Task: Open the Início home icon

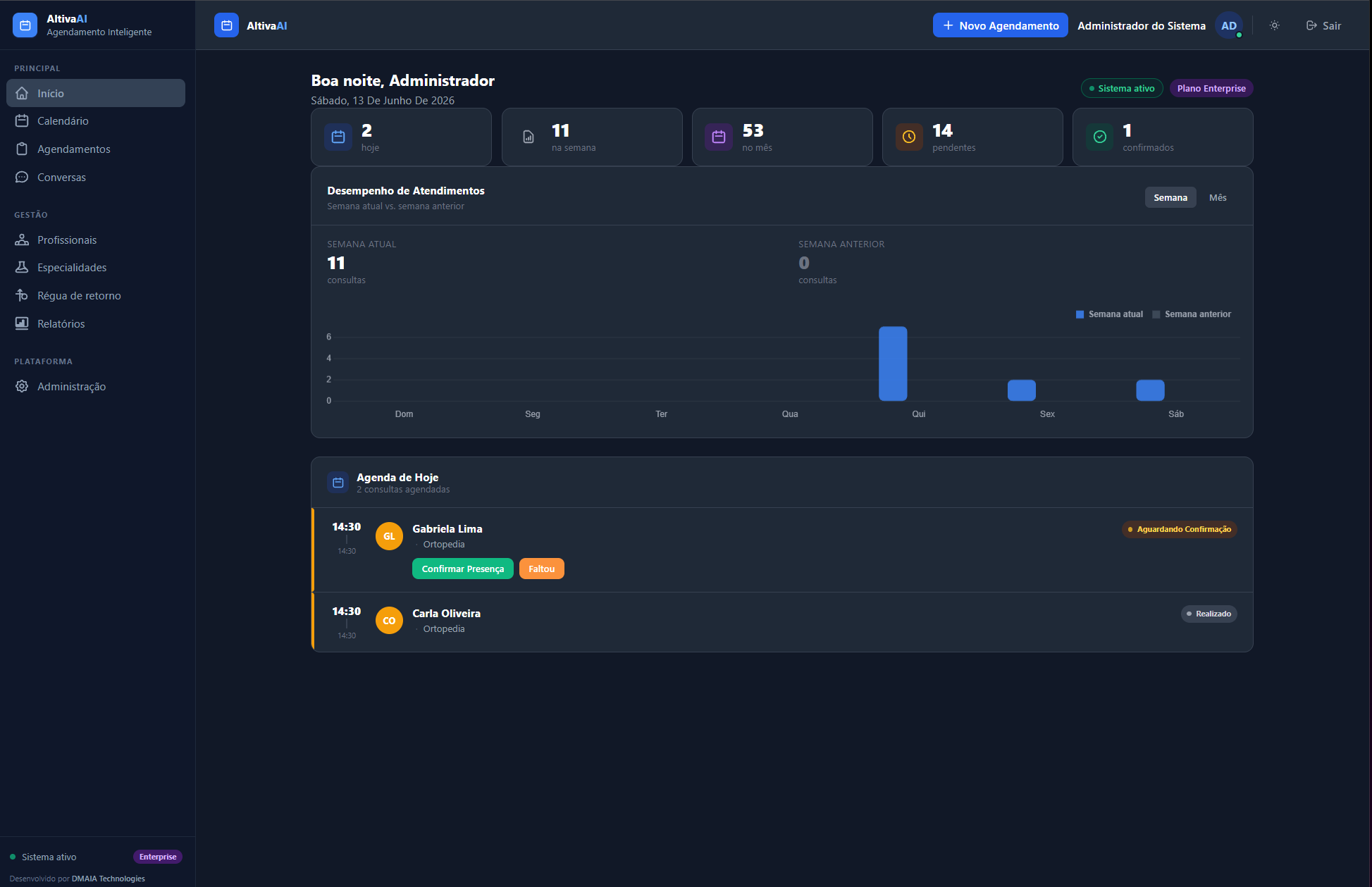Action: (22, 93)
